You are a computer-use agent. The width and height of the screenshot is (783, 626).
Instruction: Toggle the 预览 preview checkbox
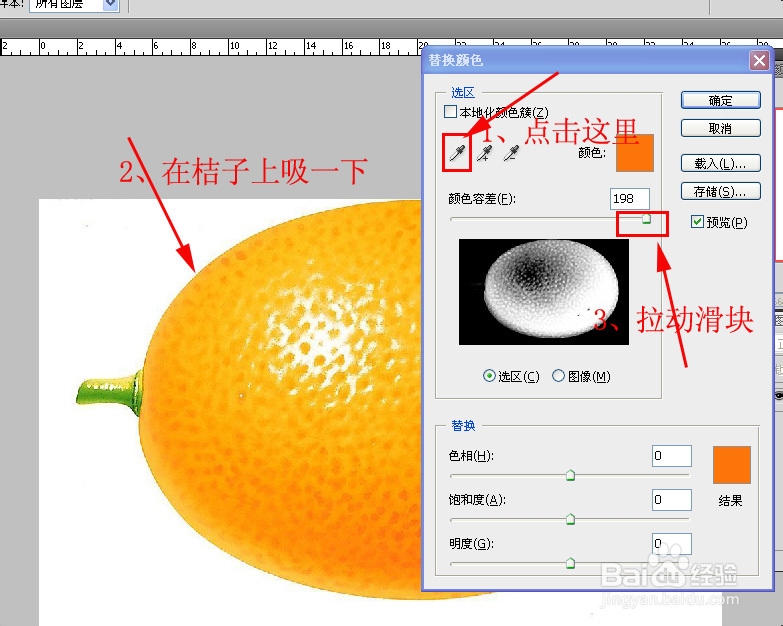(x=697, y=221)
